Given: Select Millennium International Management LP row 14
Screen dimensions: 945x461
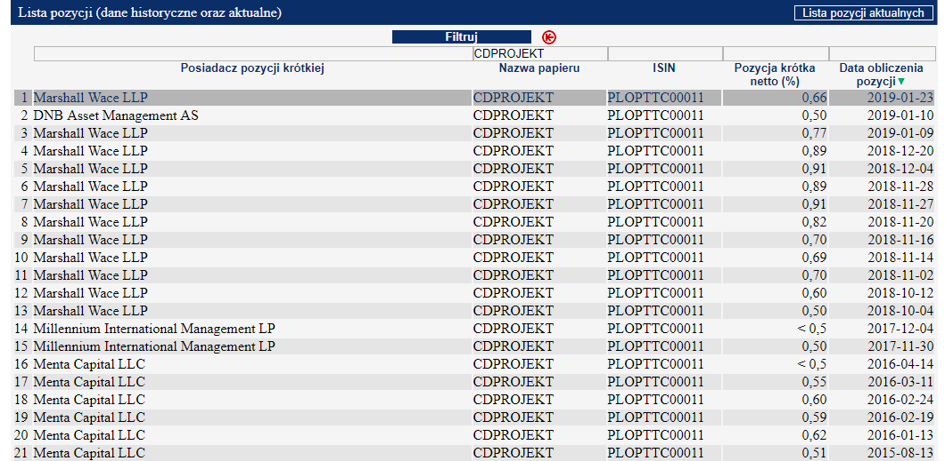Looking at the screenshot, I should (155, 329).
